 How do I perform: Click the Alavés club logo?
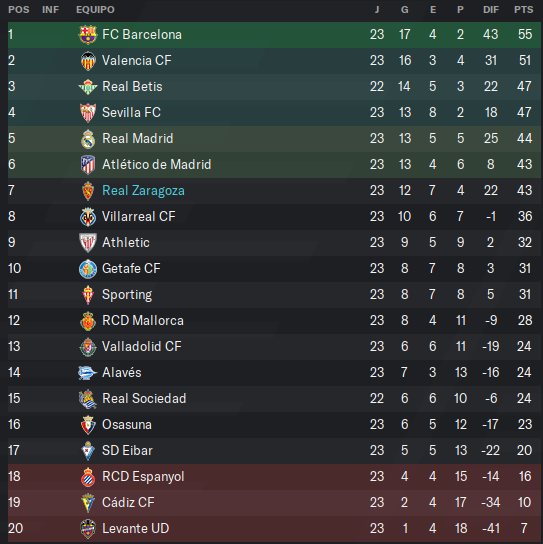pyautogui.click(x=87, y=373)
